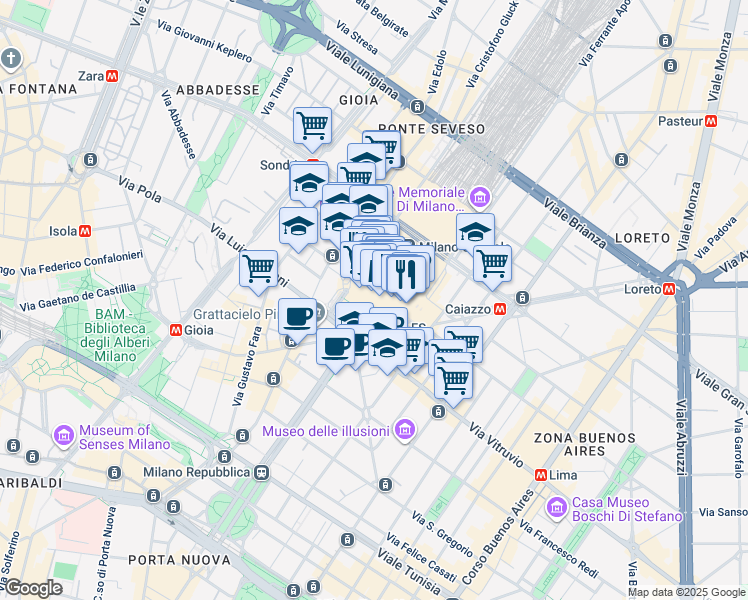Image resolution: width=748 pixels, height=600 pixels.
Task: Click the church cross icon near Fontana
Action: click(x=10, y=60)
